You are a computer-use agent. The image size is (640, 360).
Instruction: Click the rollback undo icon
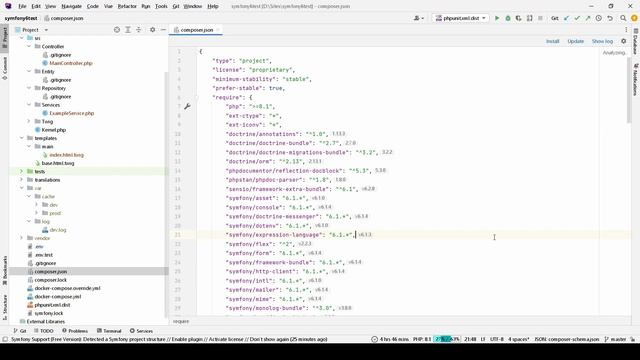(610, 18)
